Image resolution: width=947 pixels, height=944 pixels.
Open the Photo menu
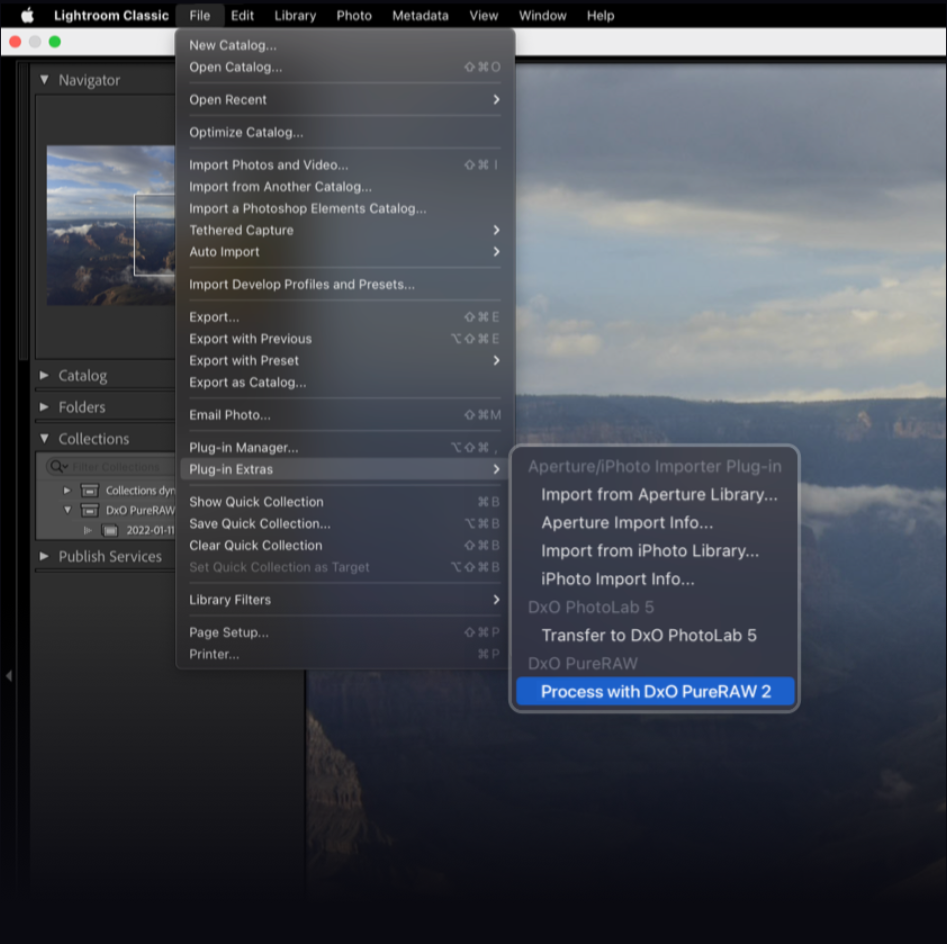pyautogui.click(x=354, y=16)
